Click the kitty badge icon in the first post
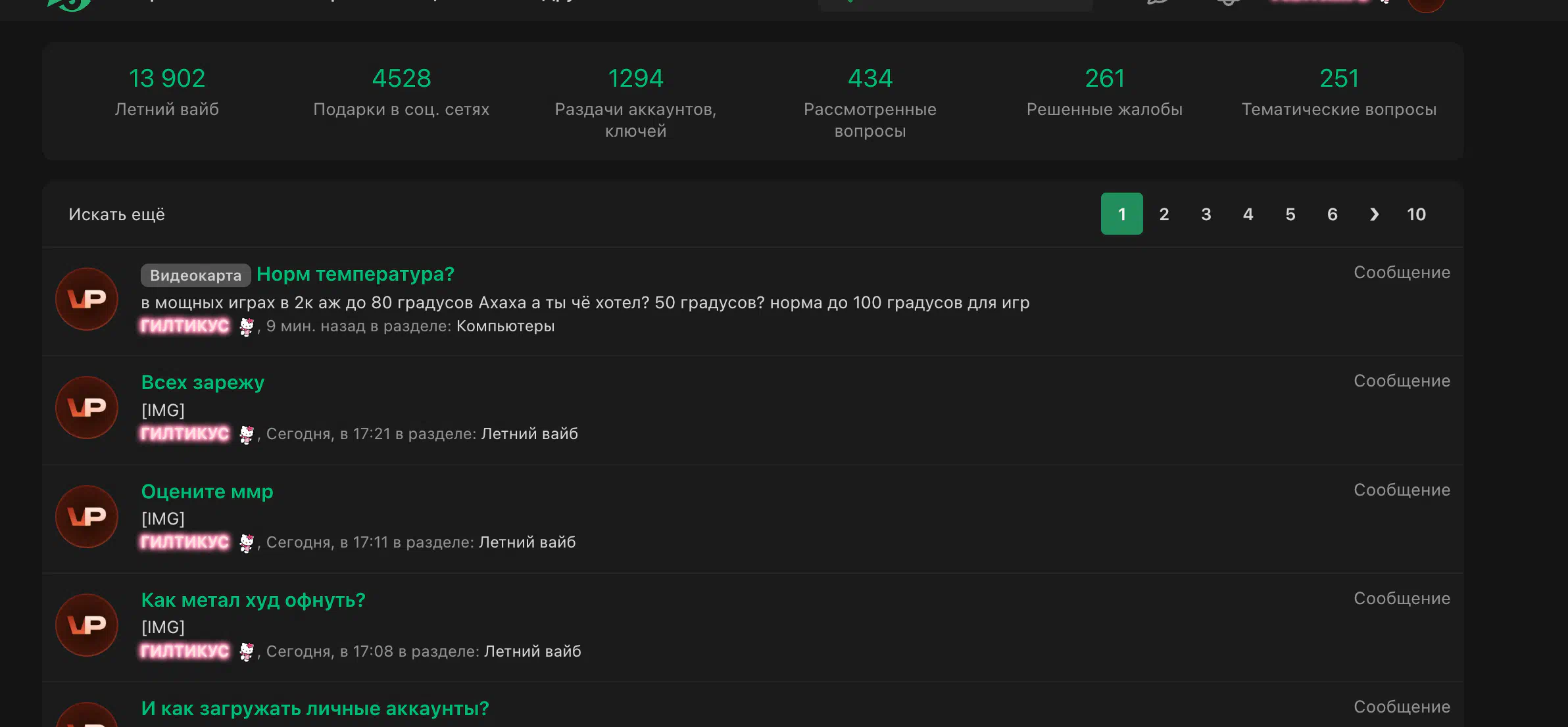The height and width of the screenshot is (727, 1568). [x=246, y=327]
